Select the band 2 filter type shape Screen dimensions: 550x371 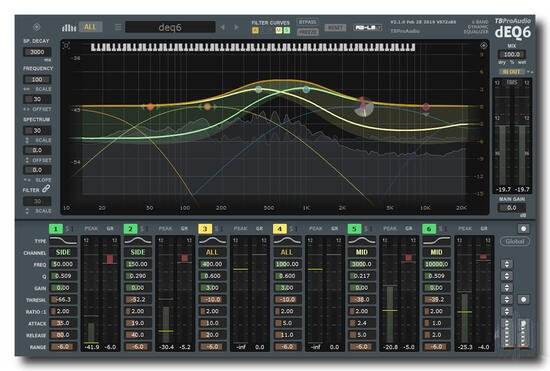pyautogui.click(x=138, y=241)
